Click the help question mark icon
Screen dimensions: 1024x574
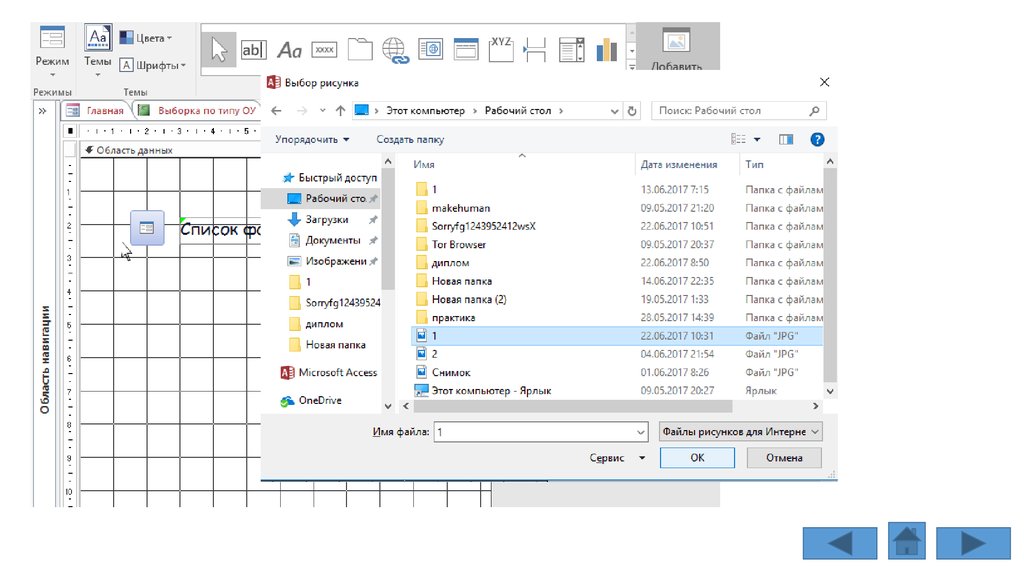(817, 140)
